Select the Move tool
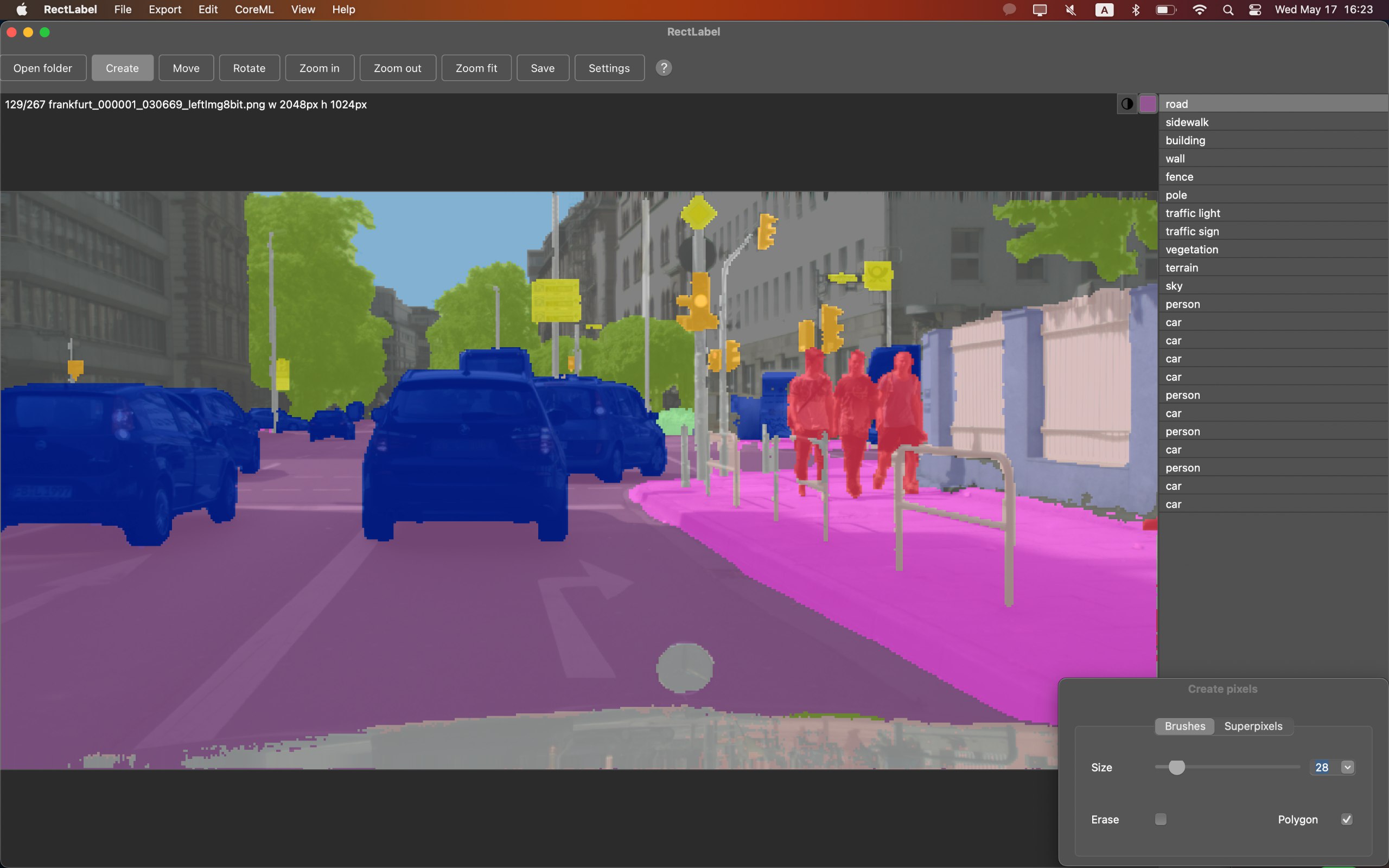The image size is (1389, 868). click(x=186, y=68)
